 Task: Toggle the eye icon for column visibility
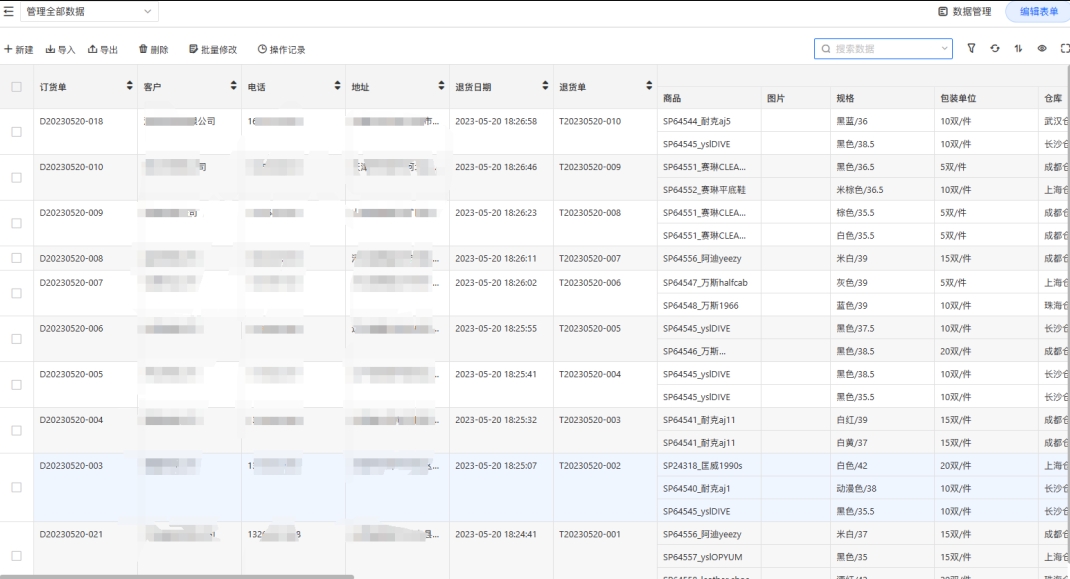click(x=1041, y=49)
